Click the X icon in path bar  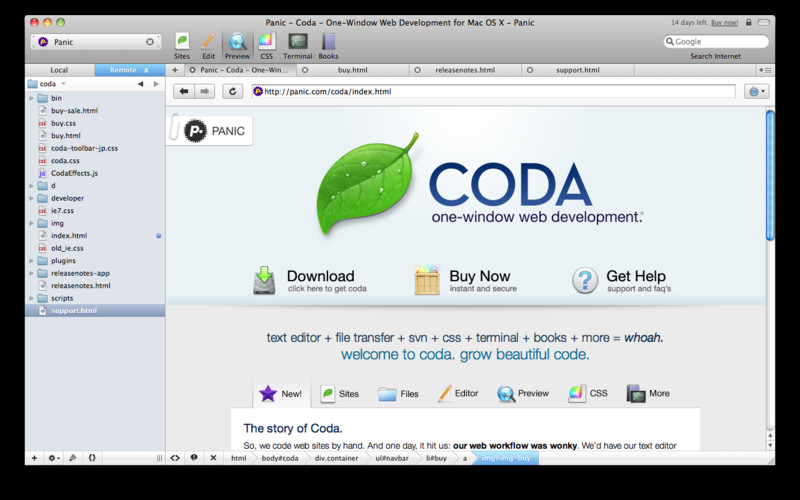(x=213, y=458)
